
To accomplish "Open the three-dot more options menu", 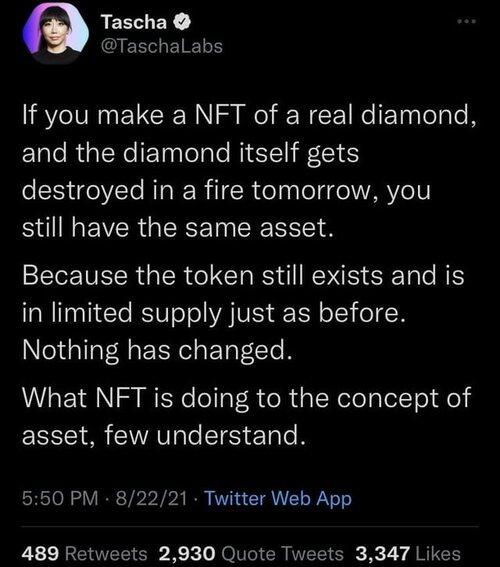I will (x=467, y=22).
